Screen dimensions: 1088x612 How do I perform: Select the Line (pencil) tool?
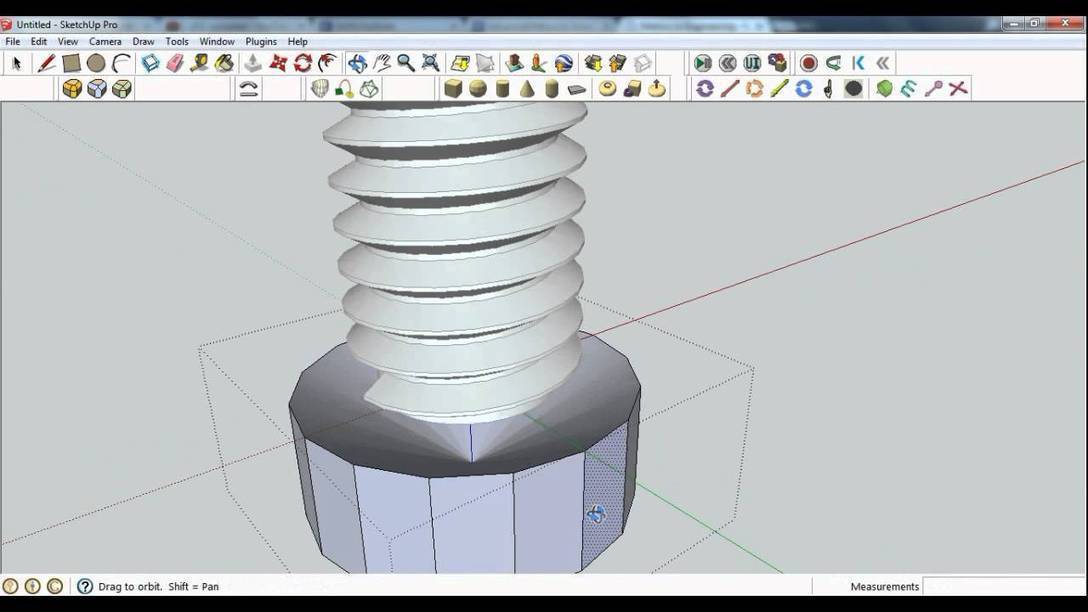pyautogui.click(x=47, y=62)
